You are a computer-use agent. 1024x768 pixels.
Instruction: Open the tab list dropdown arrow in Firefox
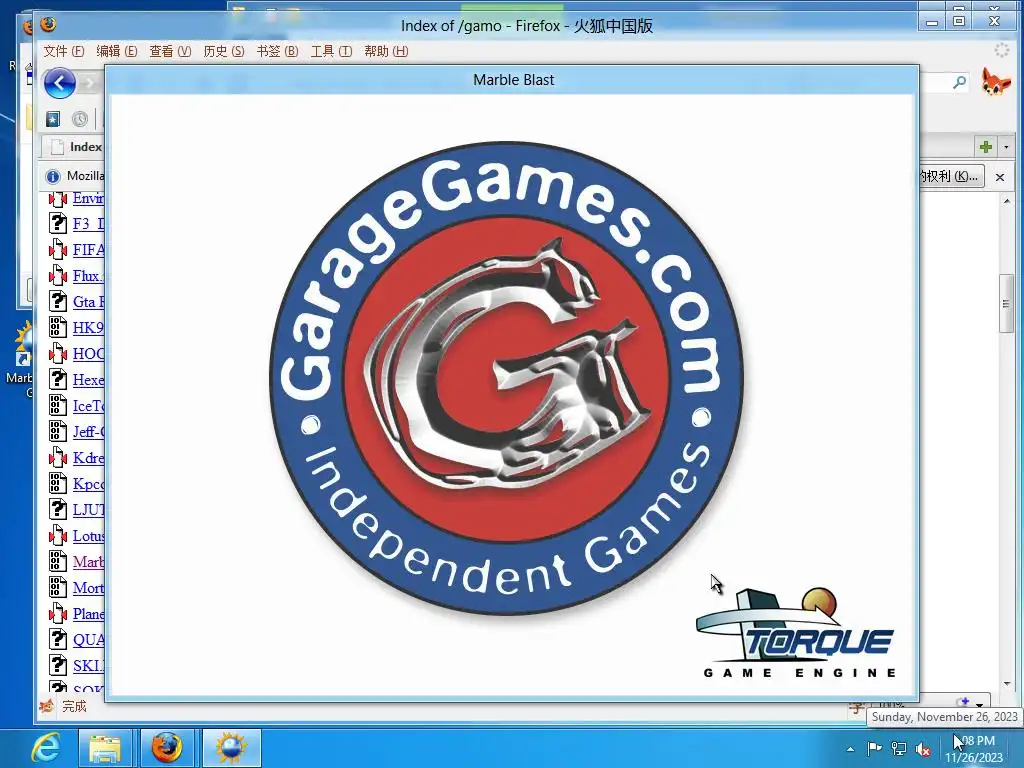[x=1006, y=147]
